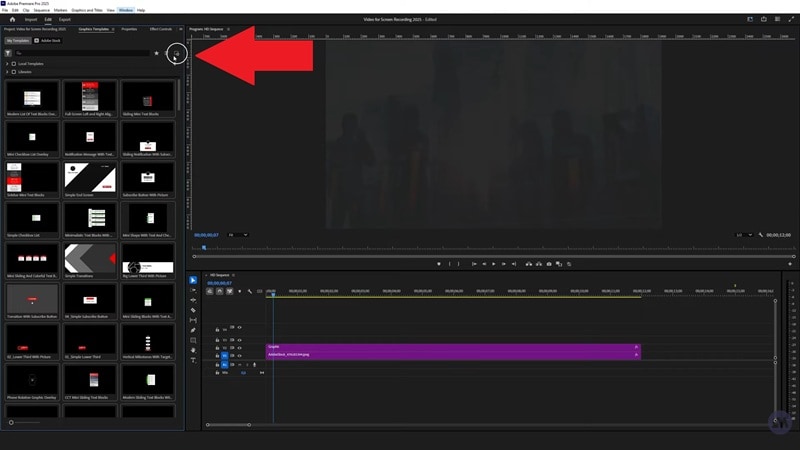This screenshot has width=800, height=450.
Task: Click Add Marker in the Program monitor transport
Action: point(439,264)
